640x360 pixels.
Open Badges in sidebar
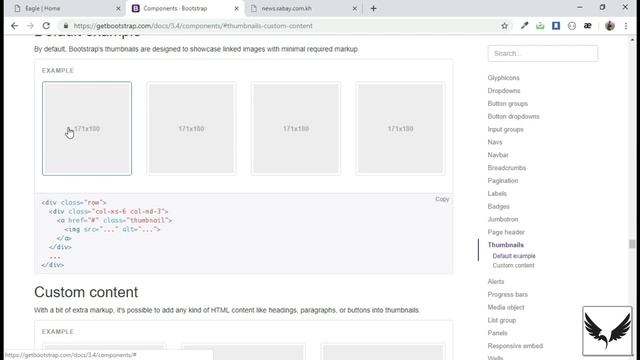498,207
